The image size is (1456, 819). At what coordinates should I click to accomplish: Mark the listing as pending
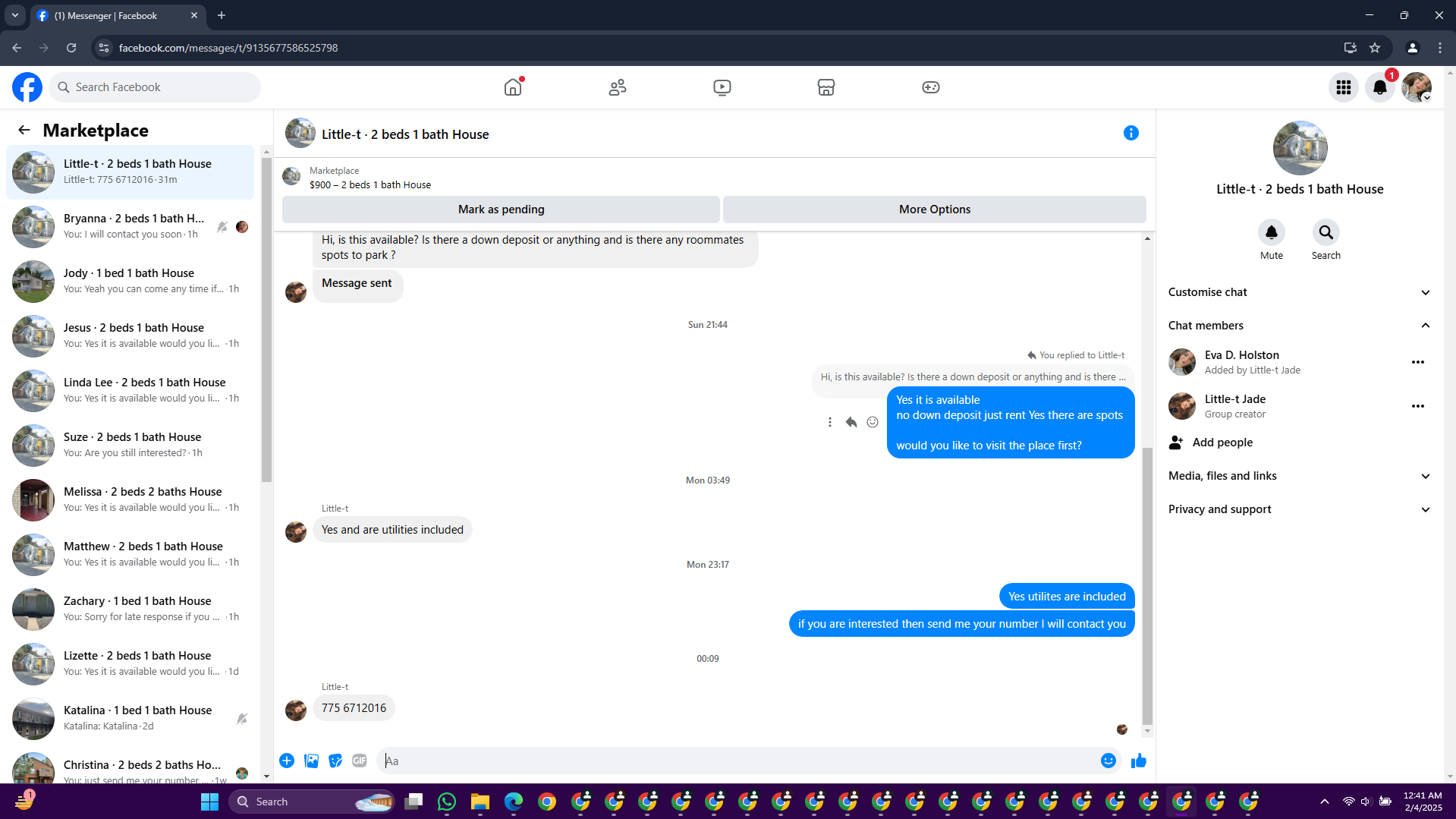click(x=501, y=209)
